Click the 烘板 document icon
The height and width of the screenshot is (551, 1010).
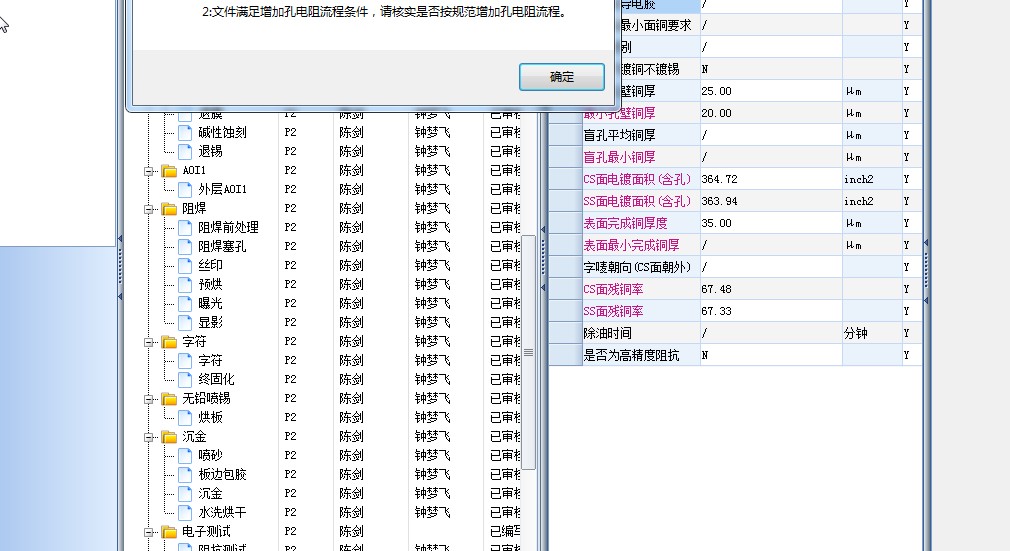[185, 417]
